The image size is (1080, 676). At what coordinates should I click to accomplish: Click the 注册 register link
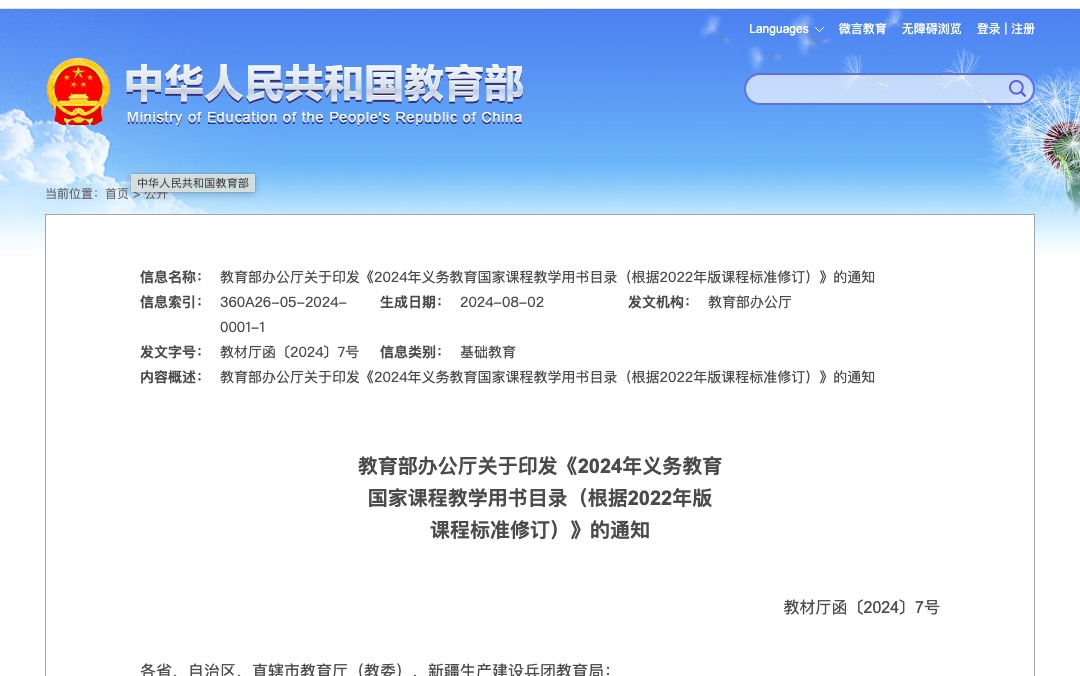1023,29
